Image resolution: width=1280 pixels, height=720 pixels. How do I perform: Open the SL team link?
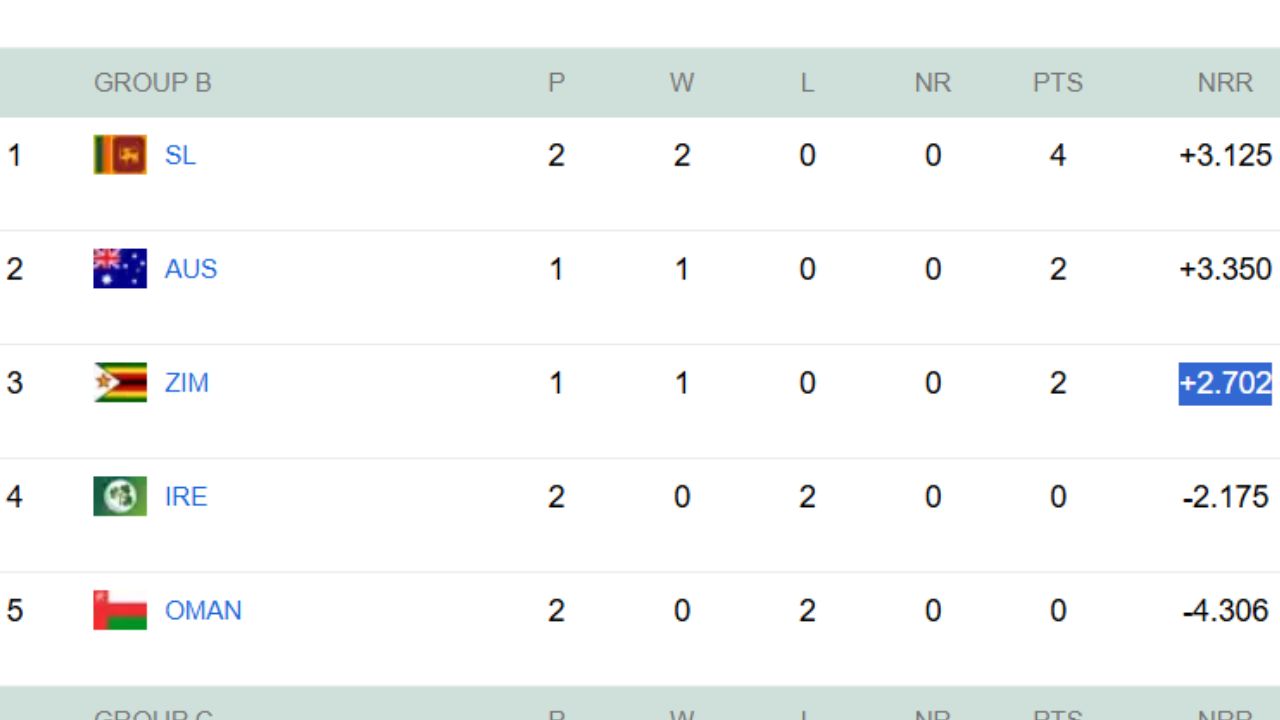[x=180, y=155]
